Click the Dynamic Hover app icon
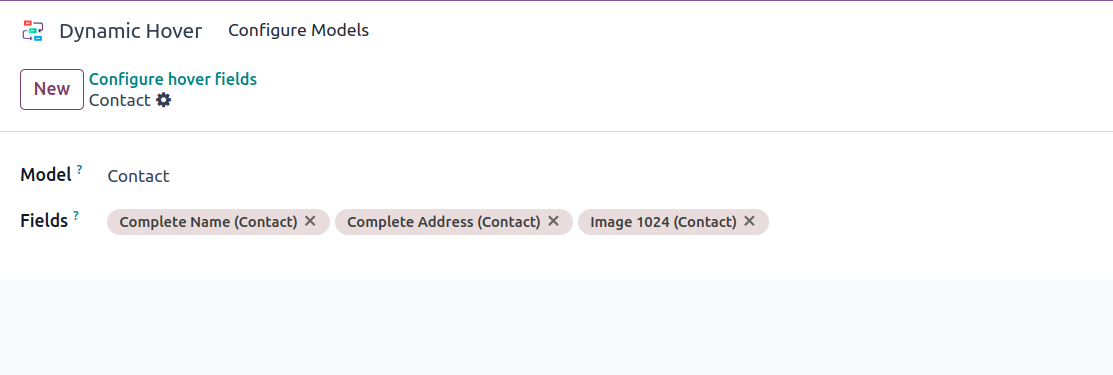This screenshot has height=375, width=1113. pyautogui.click(x=33, y=31)
